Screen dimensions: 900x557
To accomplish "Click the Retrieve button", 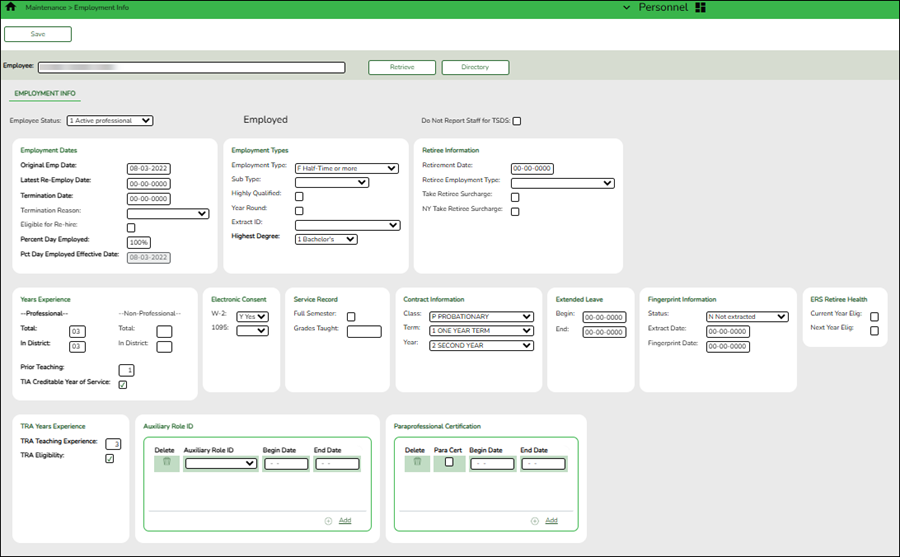I will (x=402, y=67).
